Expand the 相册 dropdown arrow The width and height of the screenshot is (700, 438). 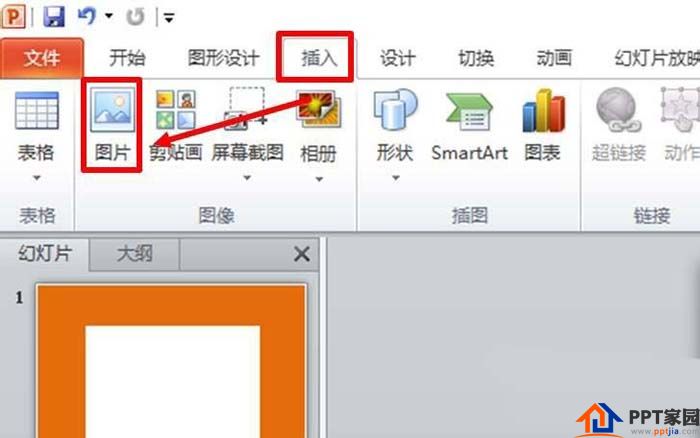pyautogui.click(x=319, y=179)
